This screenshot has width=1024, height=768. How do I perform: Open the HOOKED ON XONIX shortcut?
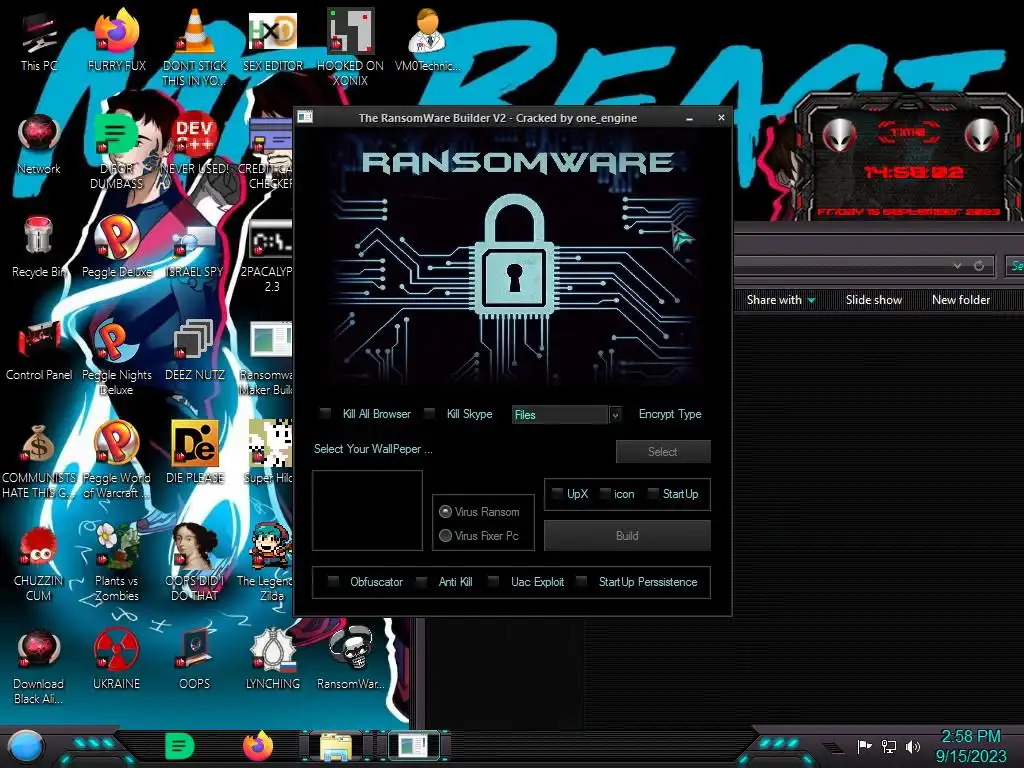point(350,47)
